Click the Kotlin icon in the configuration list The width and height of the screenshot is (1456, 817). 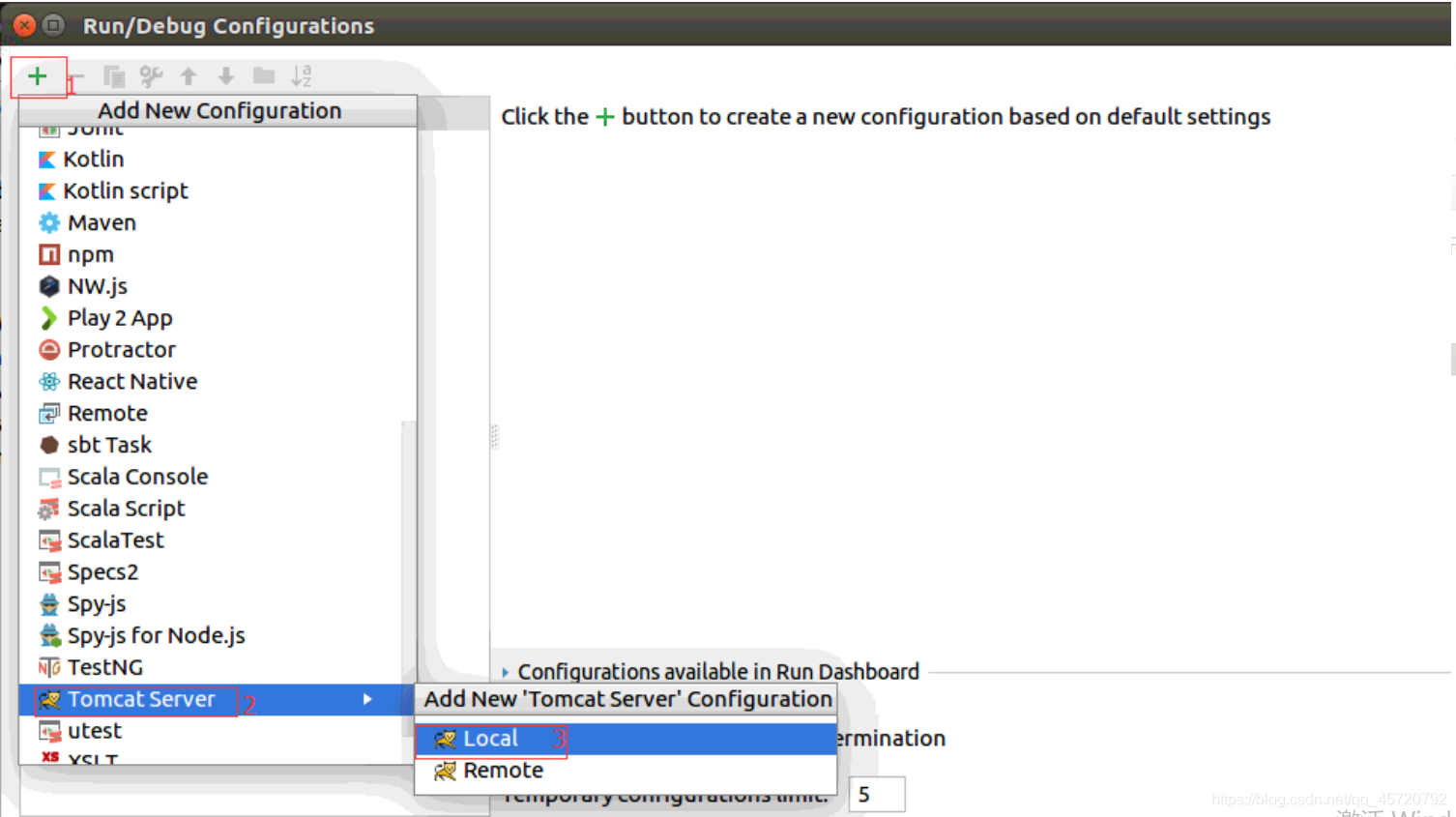point(47,160)
